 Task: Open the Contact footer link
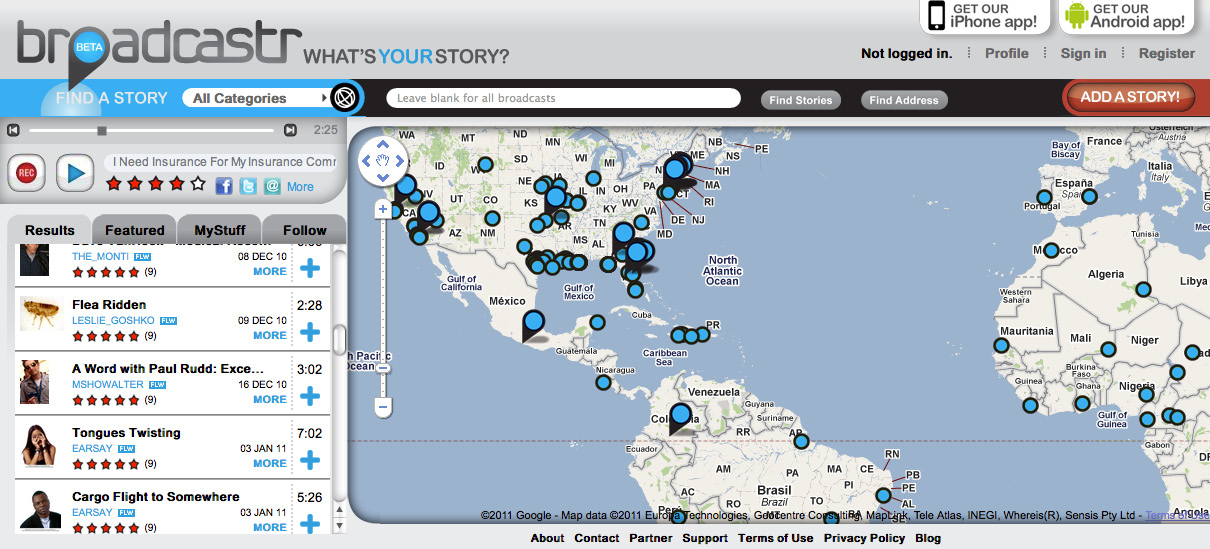597,538
